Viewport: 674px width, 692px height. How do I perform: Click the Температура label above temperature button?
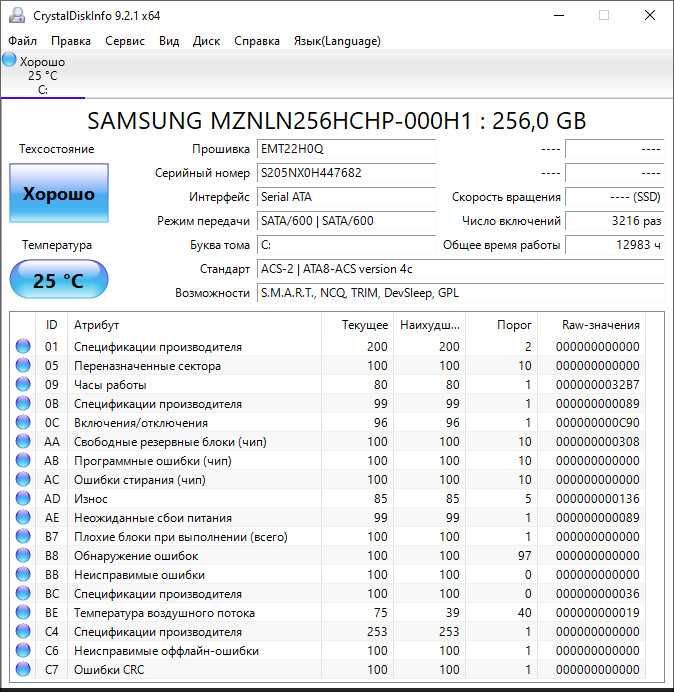pos(57,245)
